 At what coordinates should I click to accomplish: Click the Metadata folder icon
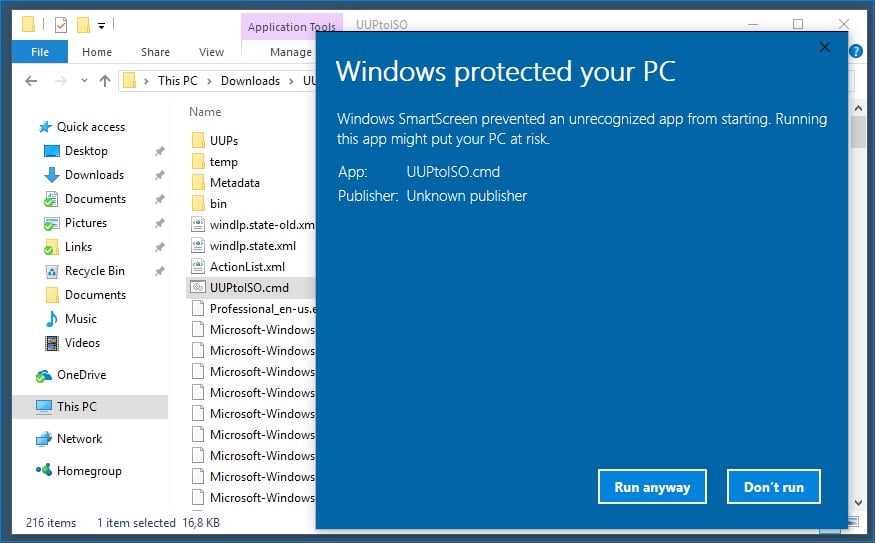coord(198,182)
